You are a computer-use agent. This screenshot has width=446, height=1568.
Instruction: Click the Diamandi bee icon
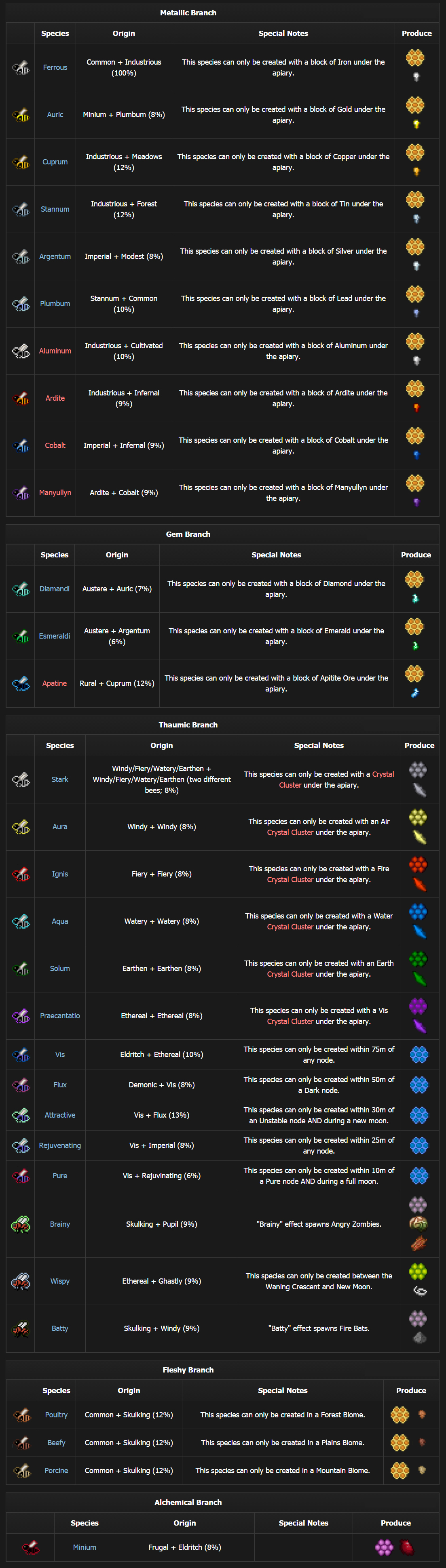21,589
